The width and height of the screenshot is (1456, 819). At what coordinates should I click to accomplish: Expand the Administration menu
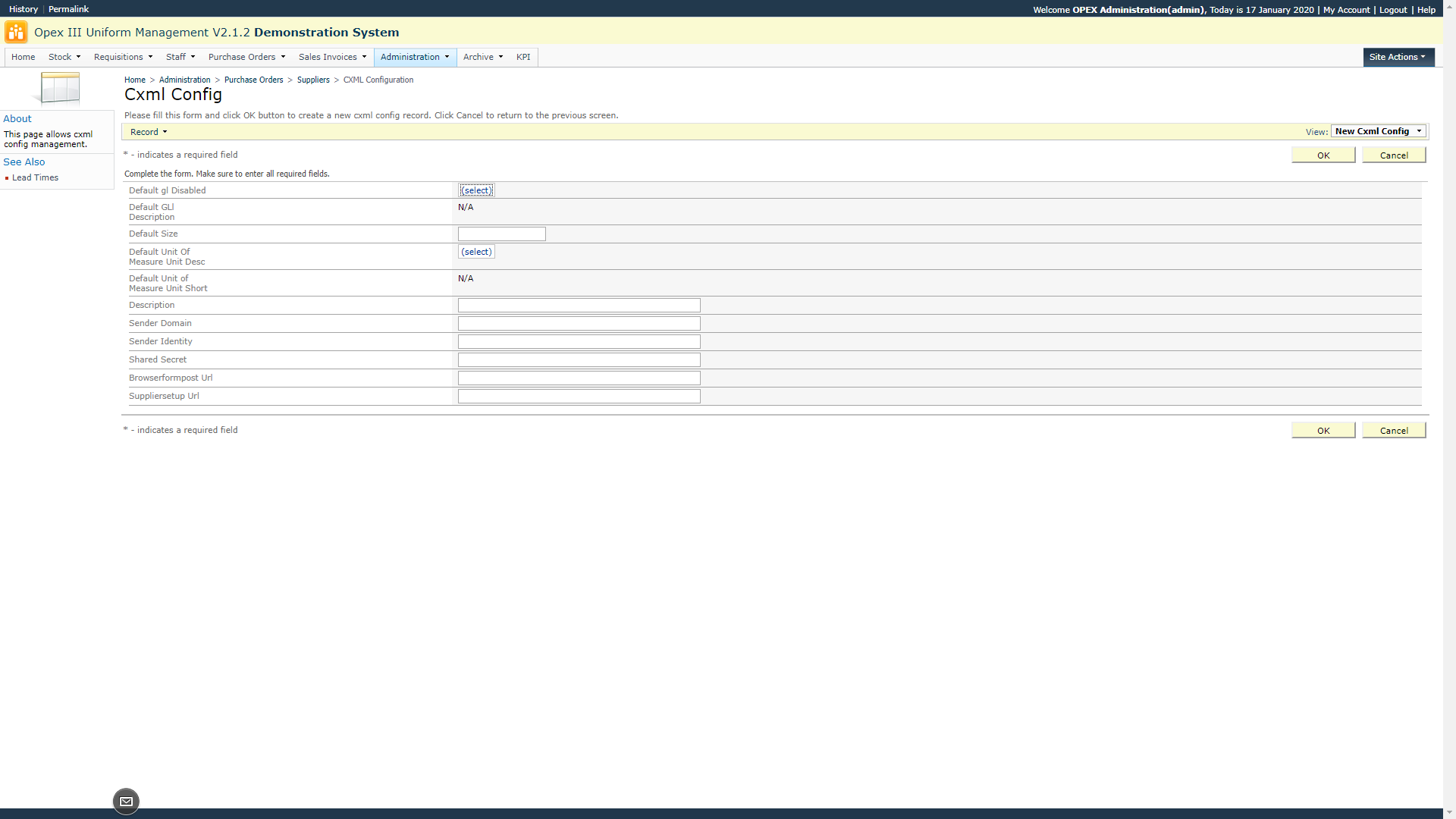point(415,57)
